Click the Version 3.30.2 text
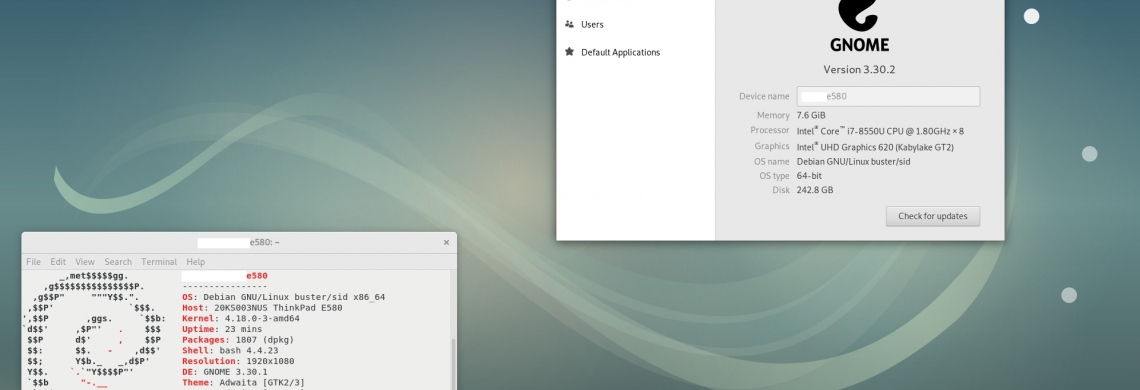The width and height of the screenshot is (1140, 390). (x=859, y=70)
